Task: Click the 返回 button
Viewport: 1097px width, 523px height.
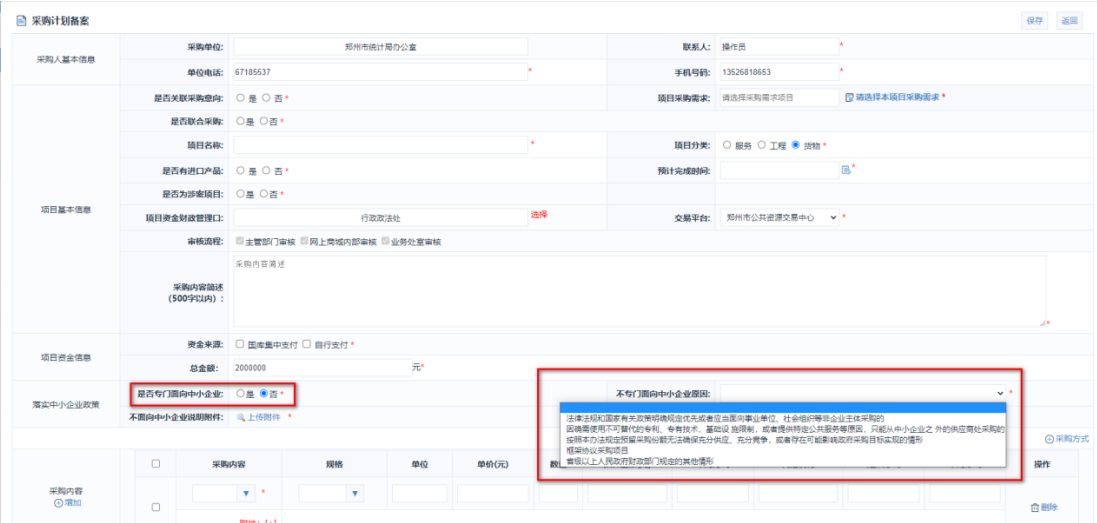Action: (1069, 20)
